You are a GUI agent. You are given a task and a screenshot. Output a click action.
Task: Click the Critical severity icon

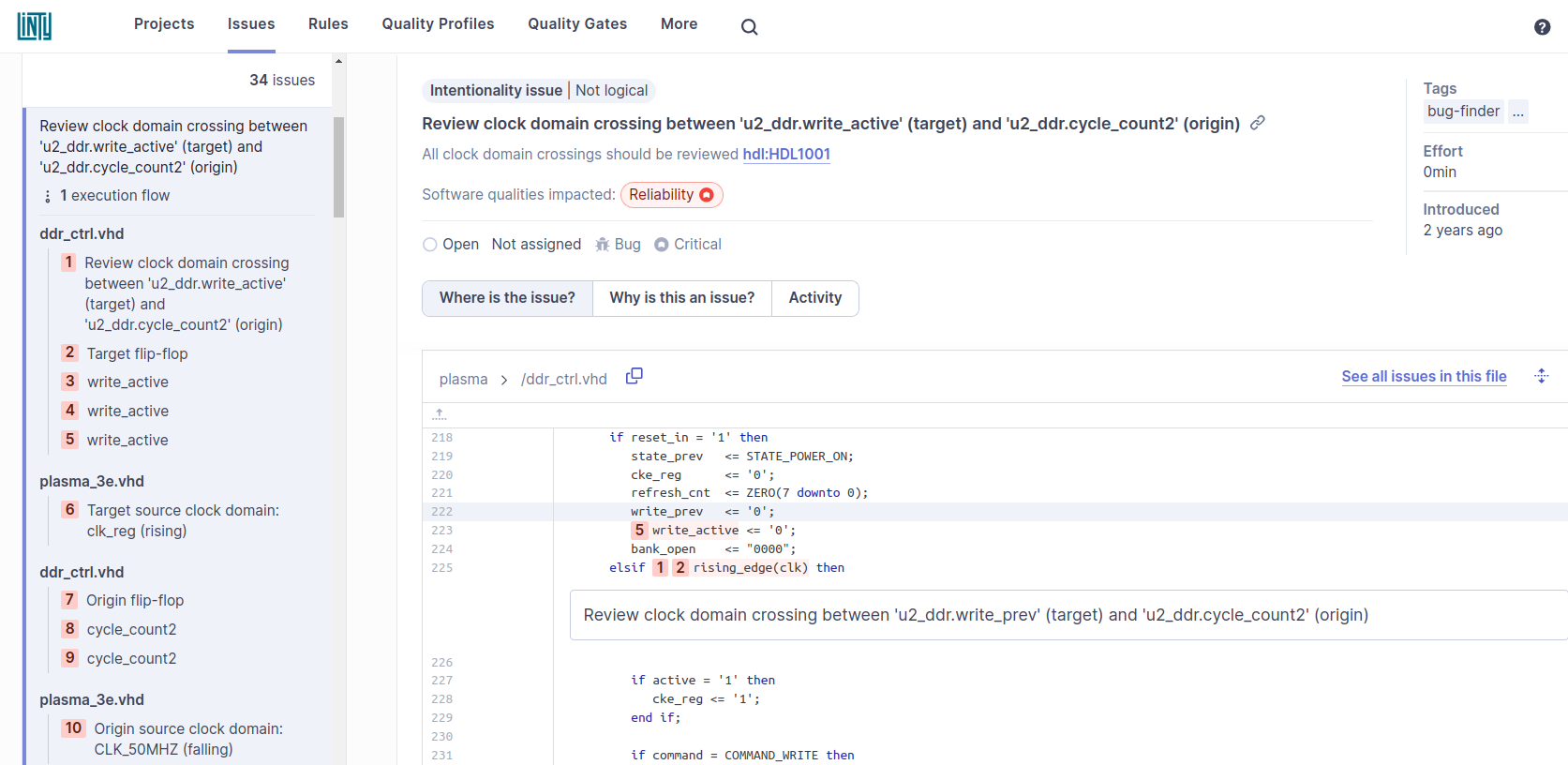[662, 245]
